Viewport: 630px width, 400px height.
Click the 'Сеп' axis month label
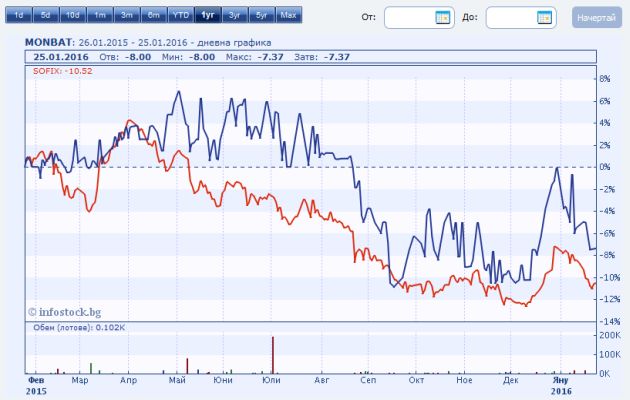click(x=368, y=380)
